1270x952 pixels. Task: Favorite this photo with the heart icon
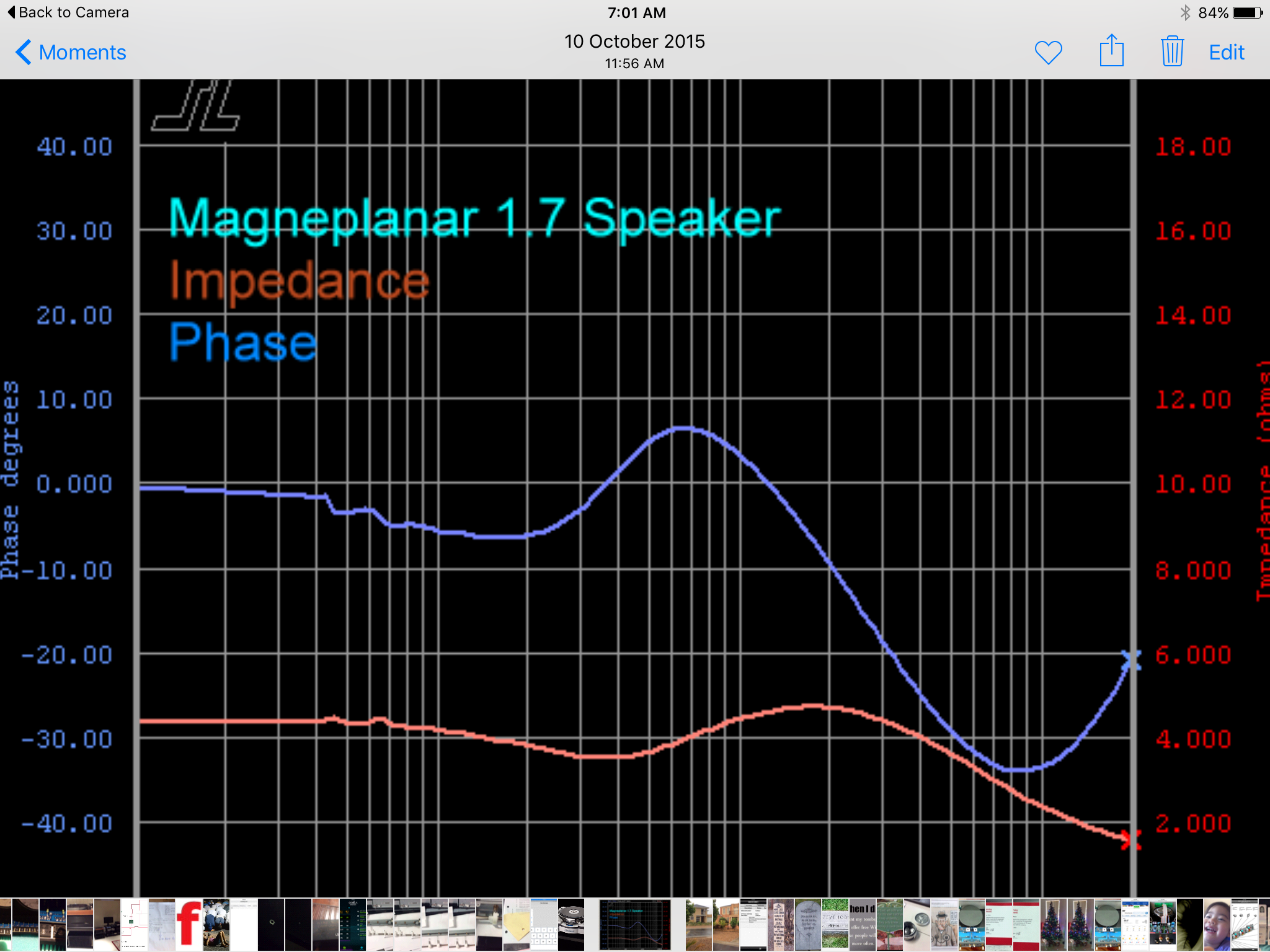[1049, 53]
